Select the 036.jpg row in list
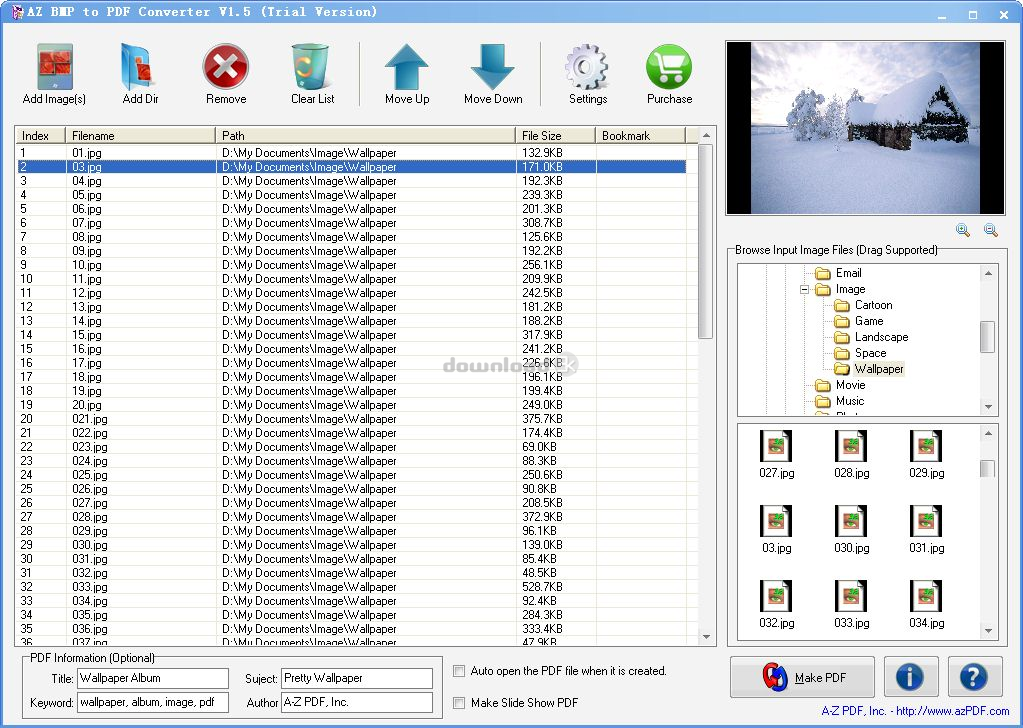The width and height of the screenshot is (1023, 728). pos(352,629)
